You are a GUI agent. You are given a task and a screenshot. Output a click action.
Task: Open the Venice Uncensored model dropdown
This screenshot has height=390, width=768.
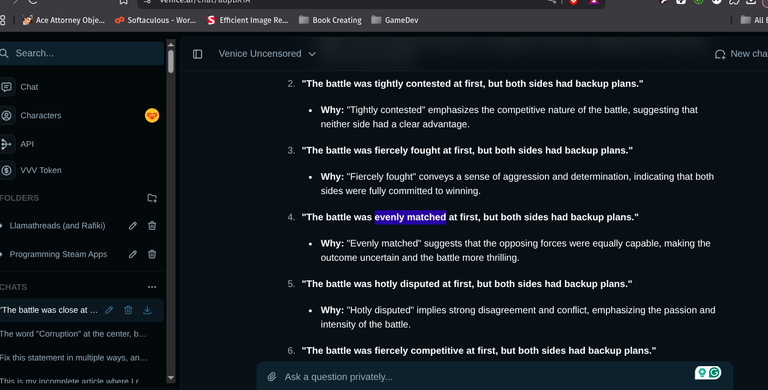[267, 54]
